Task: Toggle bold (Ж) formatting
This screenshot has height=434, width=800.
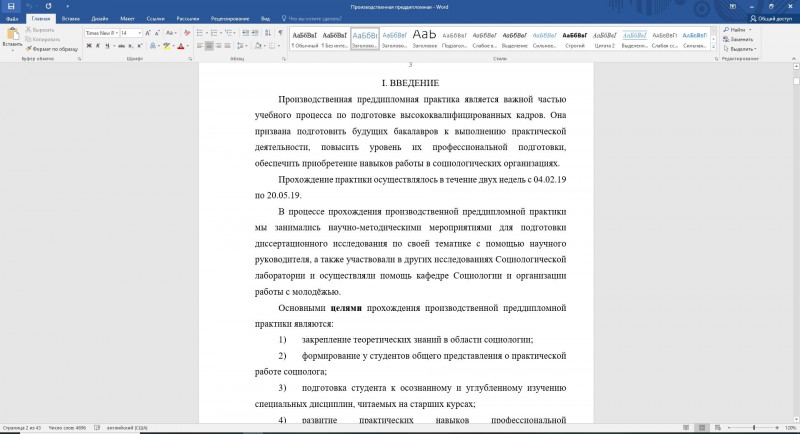Action: [89, 46]
